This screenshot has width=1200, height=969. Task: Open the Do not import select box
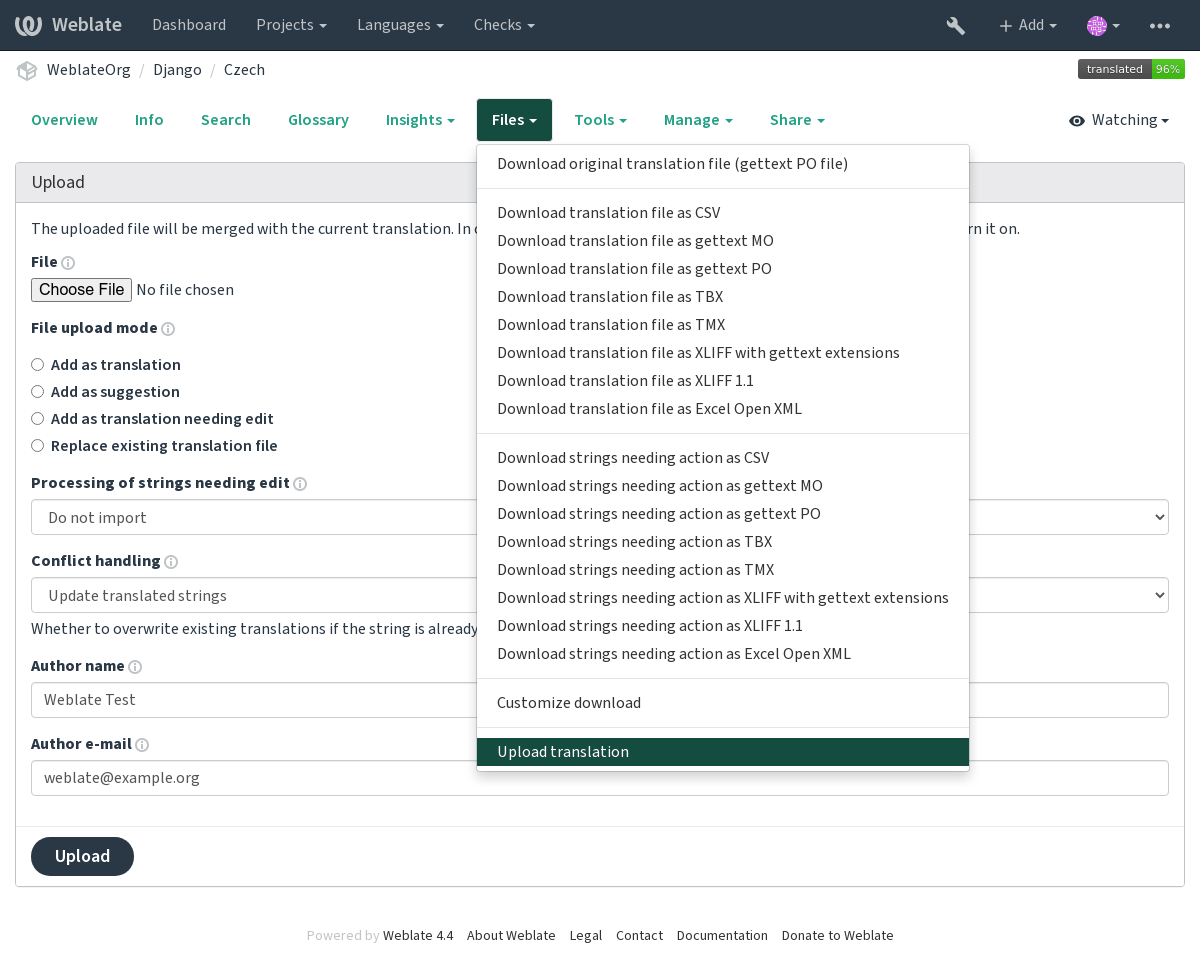pyautogui.click(x=600, y=517)
